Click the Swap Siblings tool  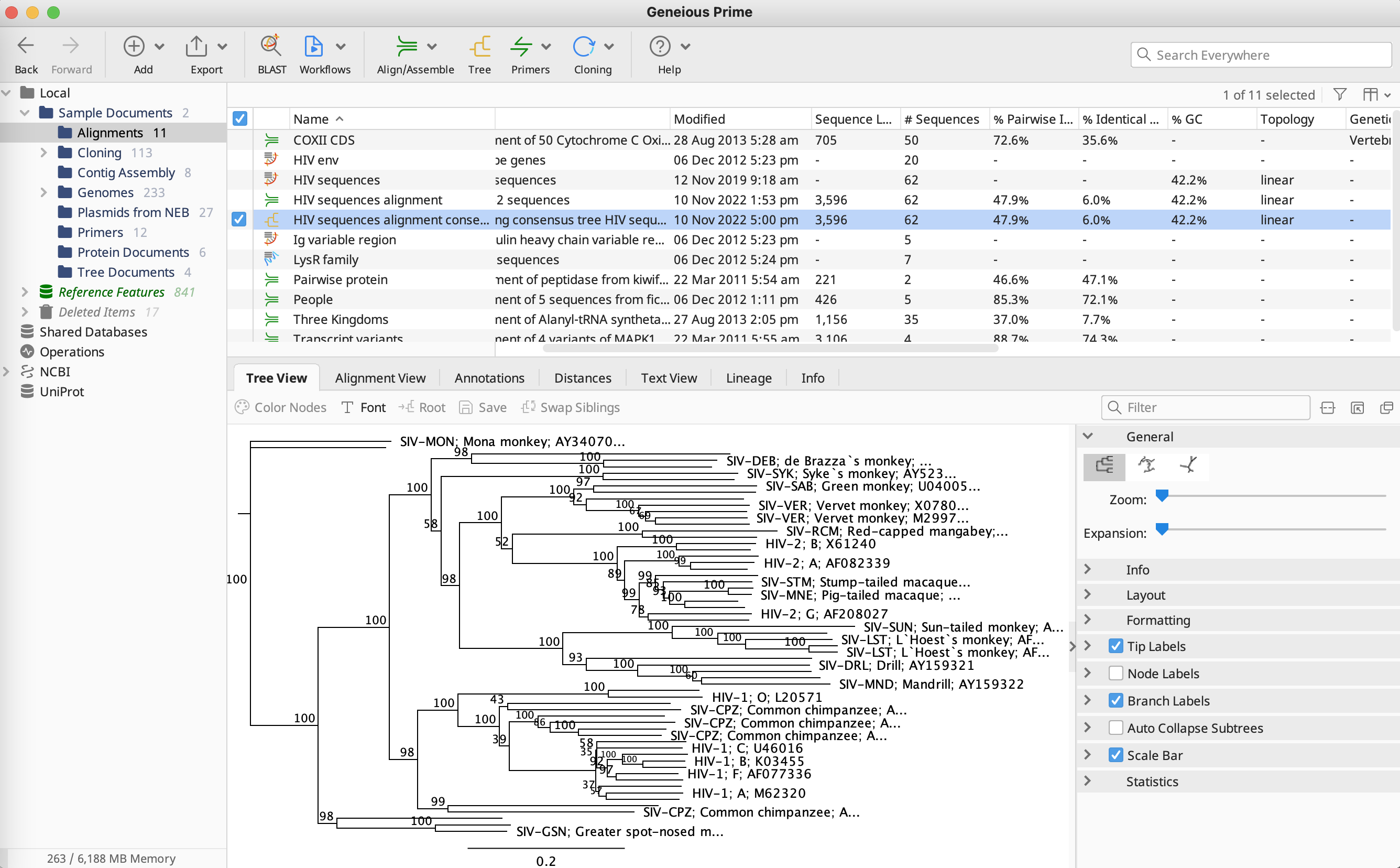(x=571, y=408)
